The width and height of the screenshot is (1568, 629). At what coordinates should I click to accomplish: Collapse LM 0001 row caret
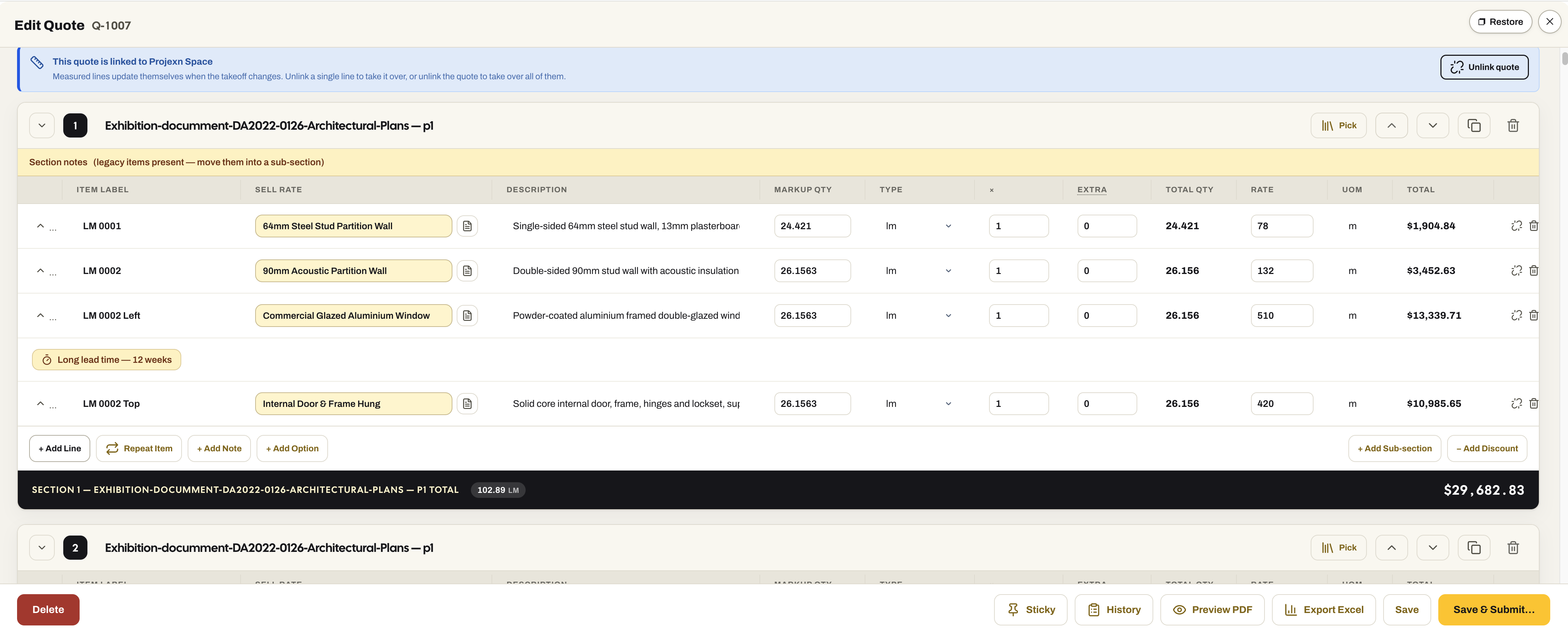tap(40, 226)
